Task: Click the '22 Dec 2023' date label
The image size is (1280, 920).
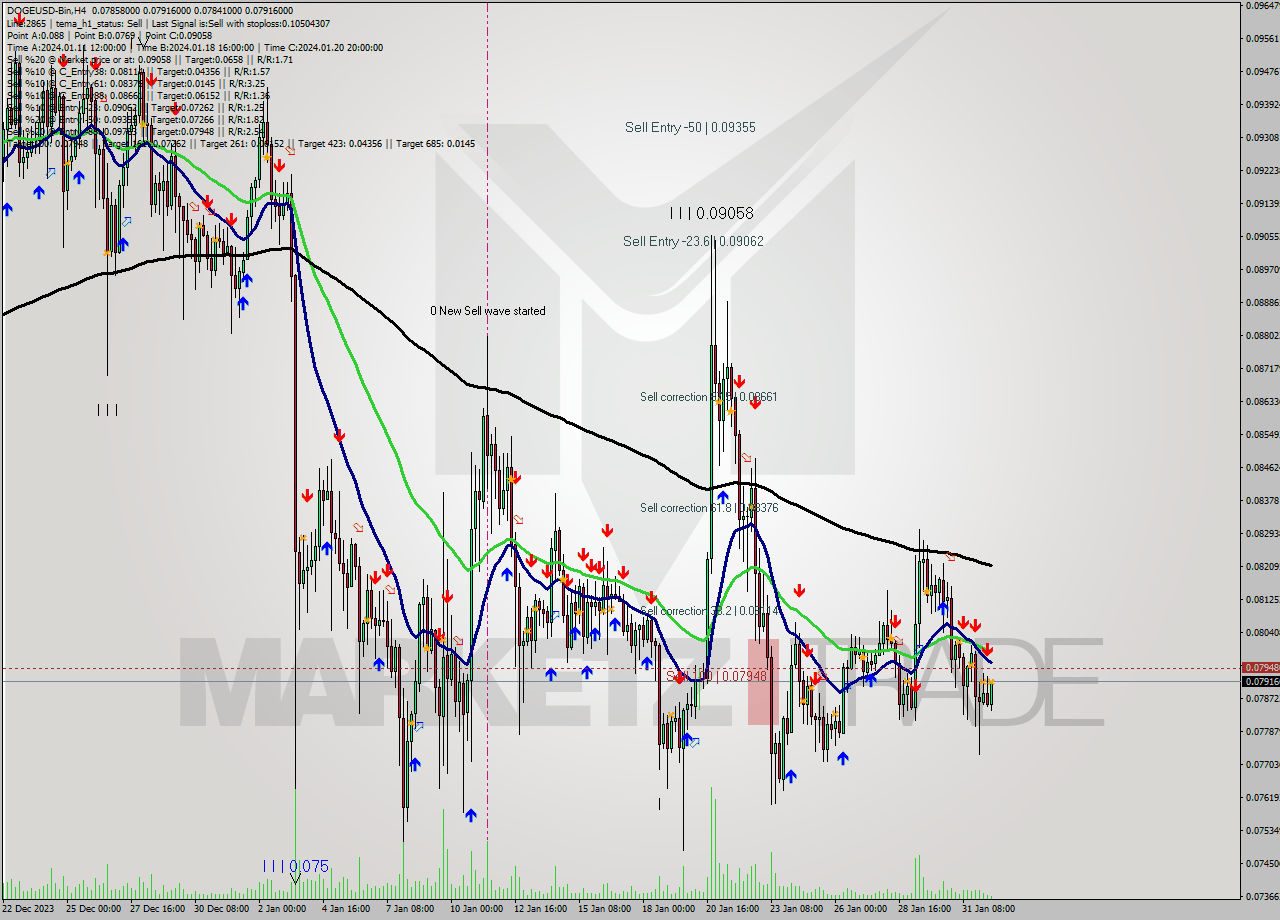Action: click(29, 909)
